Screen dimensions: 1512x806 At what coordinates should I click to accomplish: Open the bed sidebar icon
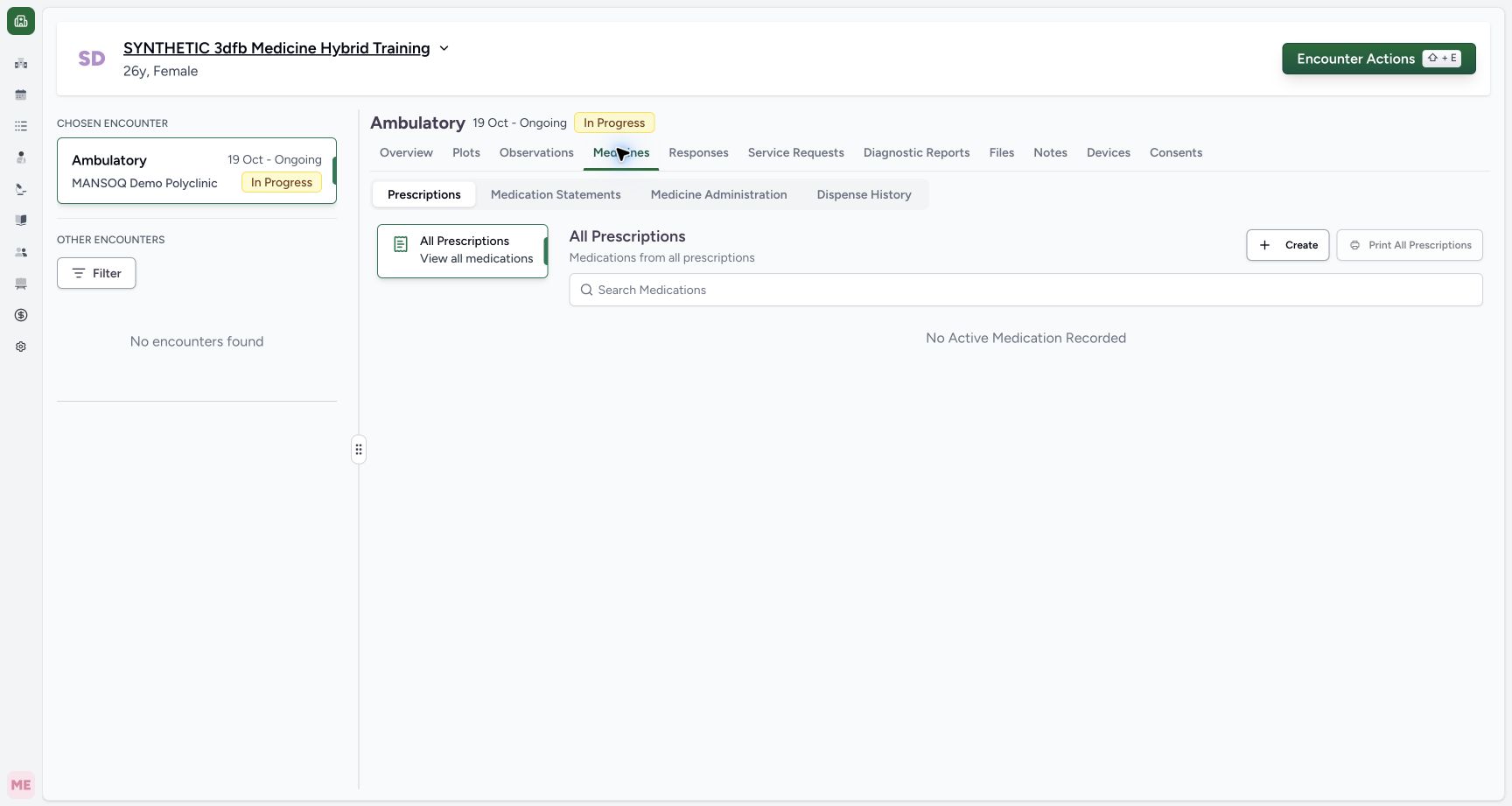[x=21, y=284]
